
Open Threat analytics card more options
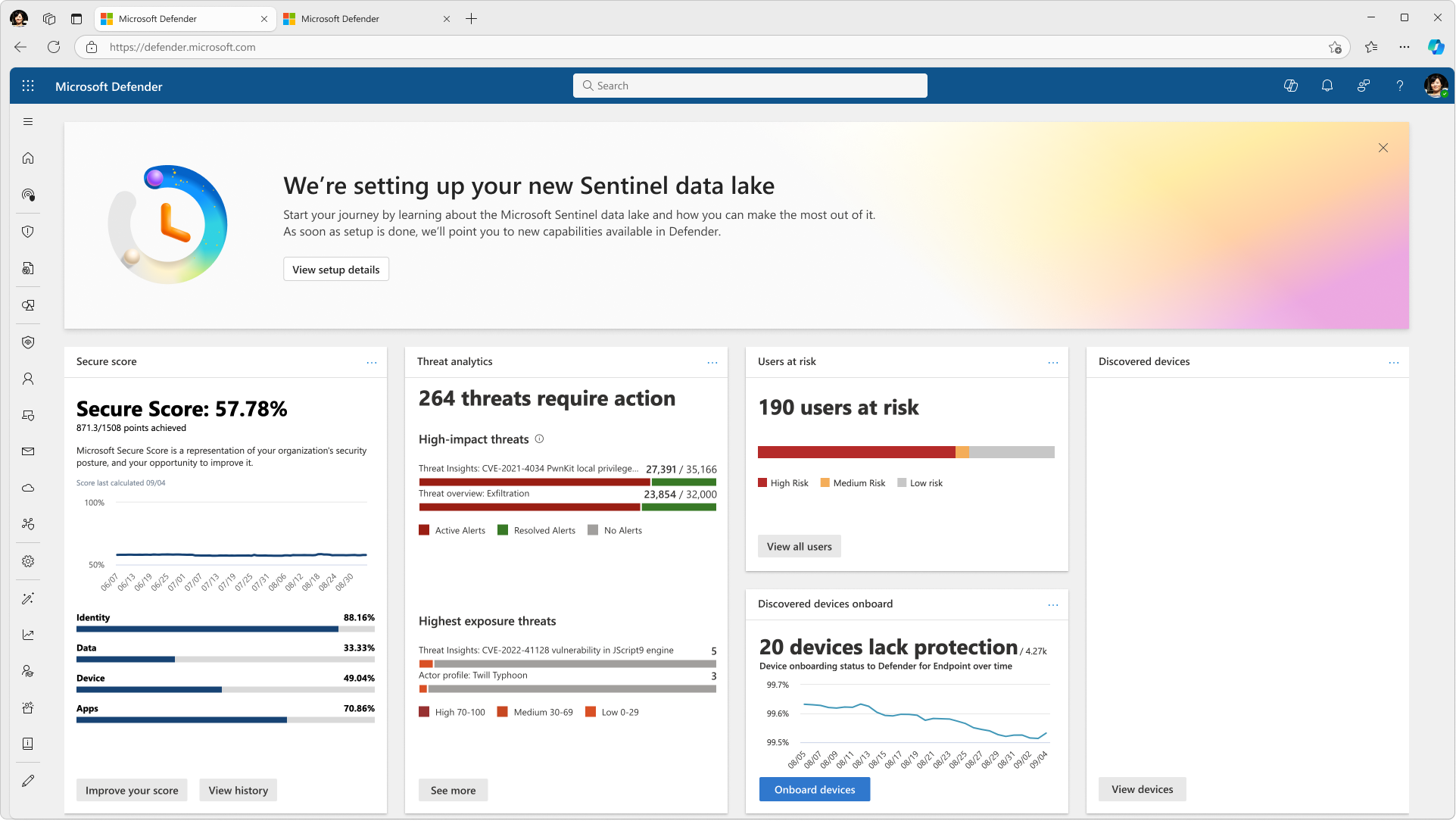coord(712,362)
